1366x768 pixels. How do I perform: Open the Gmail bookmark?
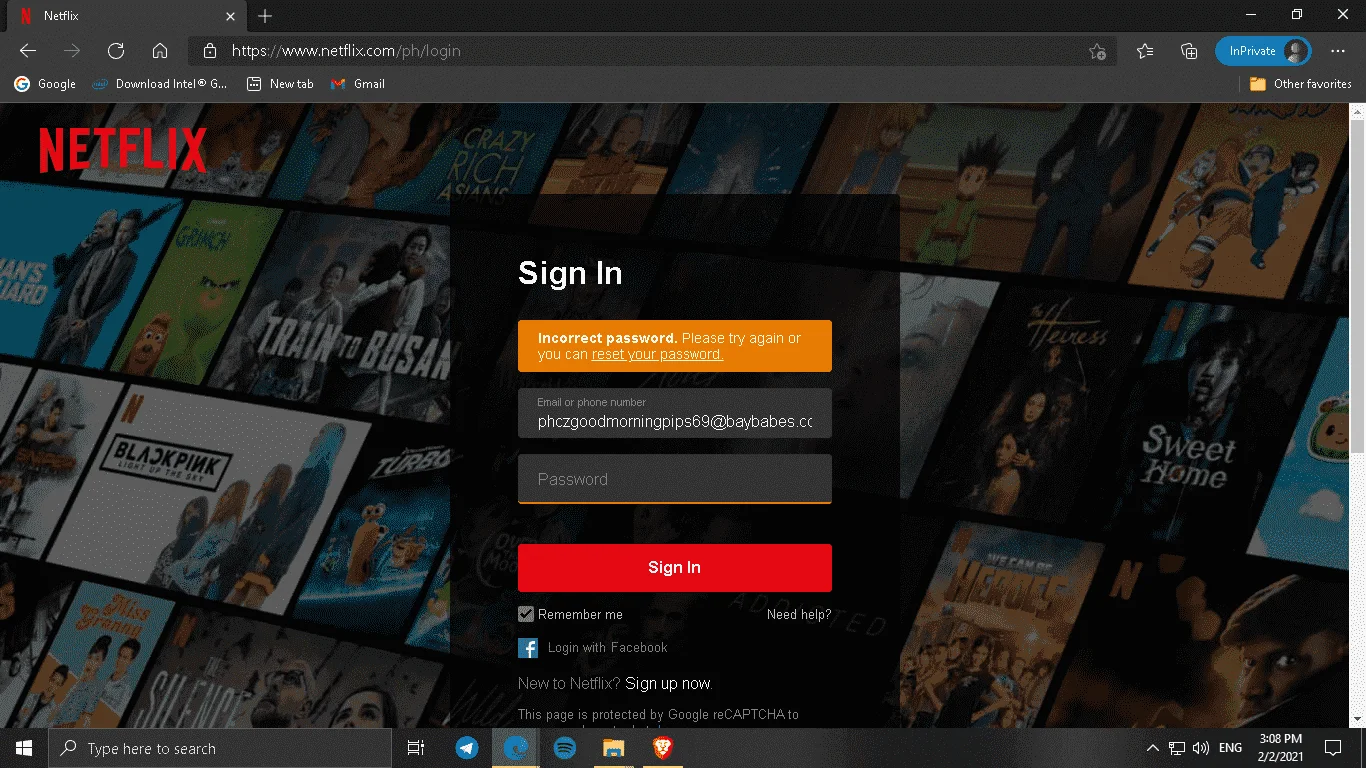pos(358,84)
